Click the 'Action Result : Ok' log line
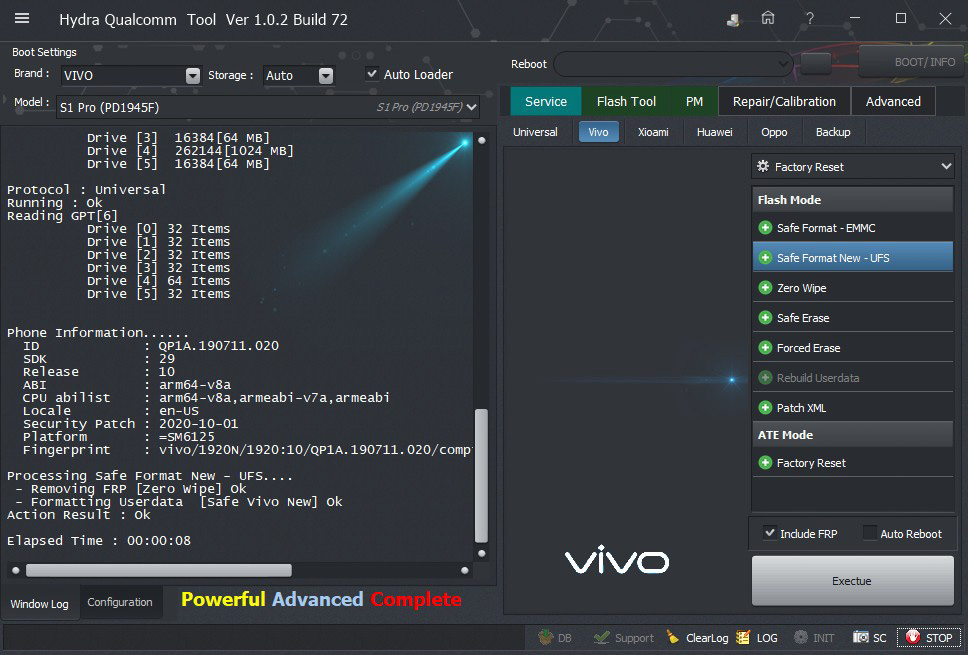Screen dimensions: 968x655 pos(78,515)
